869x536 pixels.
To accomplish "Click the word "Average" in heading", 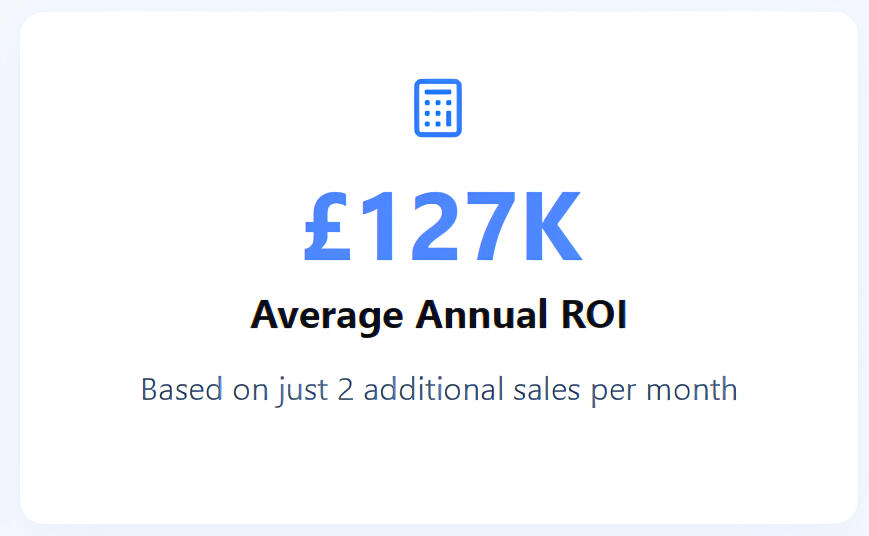I will coord(326,315).
